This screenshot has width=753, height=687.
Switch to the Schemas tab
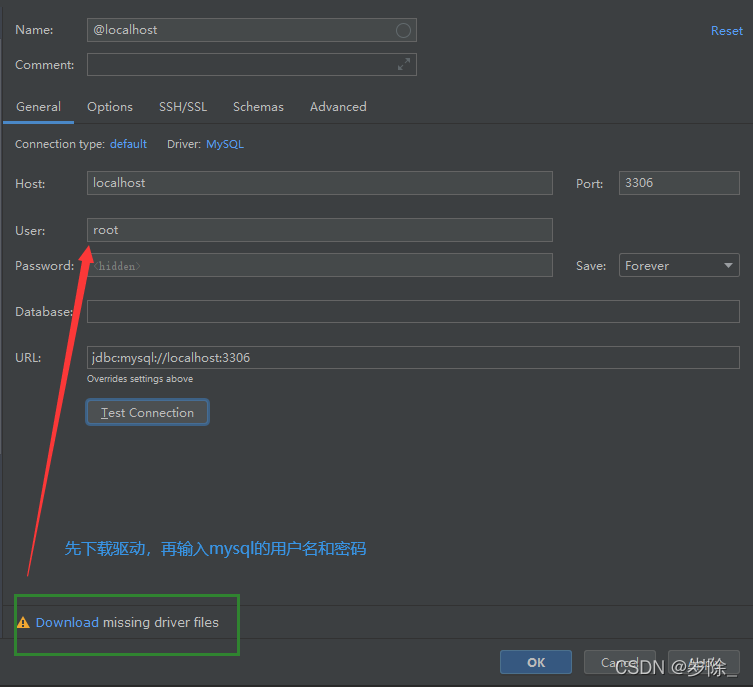click(258, 107)
